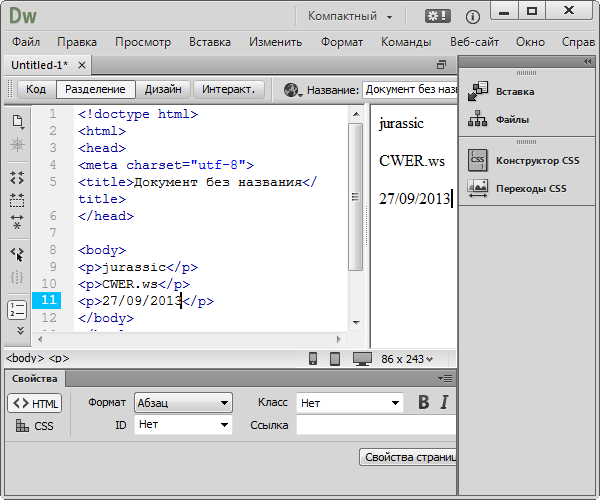Open the Переходы CSS panel

[x=478, y=188]
